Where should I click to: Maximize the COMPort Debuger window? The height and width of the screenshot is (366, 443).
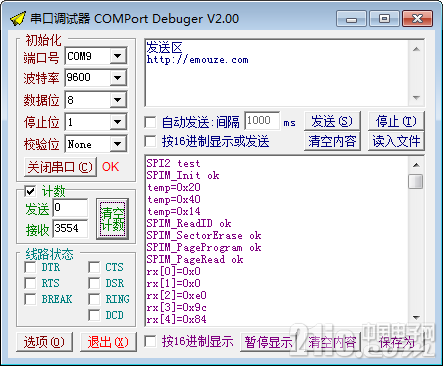(x=384, y=19)
